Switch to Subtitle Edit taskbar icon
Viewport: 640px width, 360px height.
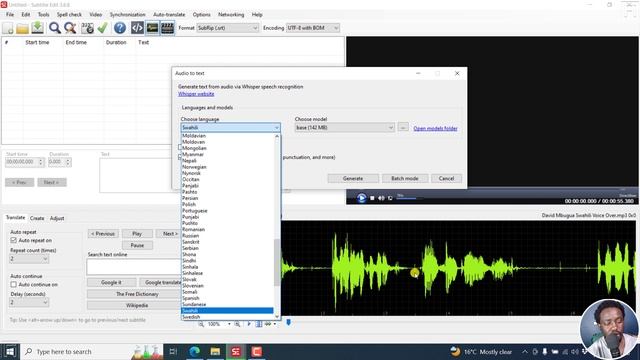click(x=236, y=351)
